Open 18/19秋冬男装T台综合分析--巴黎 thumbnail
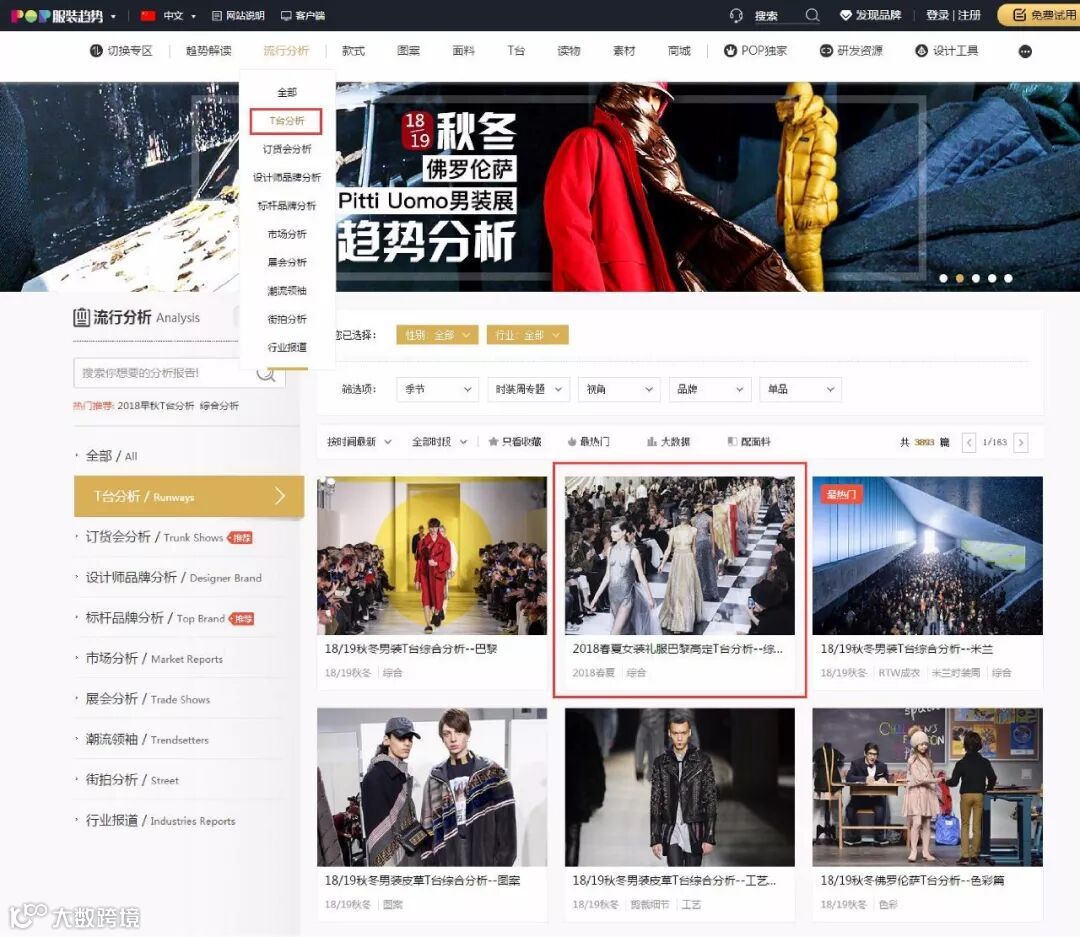Screen dimensions: 1080x937 tap(432, 555)
